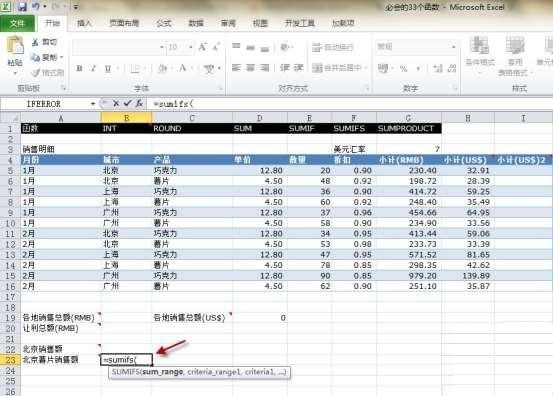The width and height of the screenshot is (553, 396).
Task: Click the Cut scissors icon
Action: coord(35,42)
